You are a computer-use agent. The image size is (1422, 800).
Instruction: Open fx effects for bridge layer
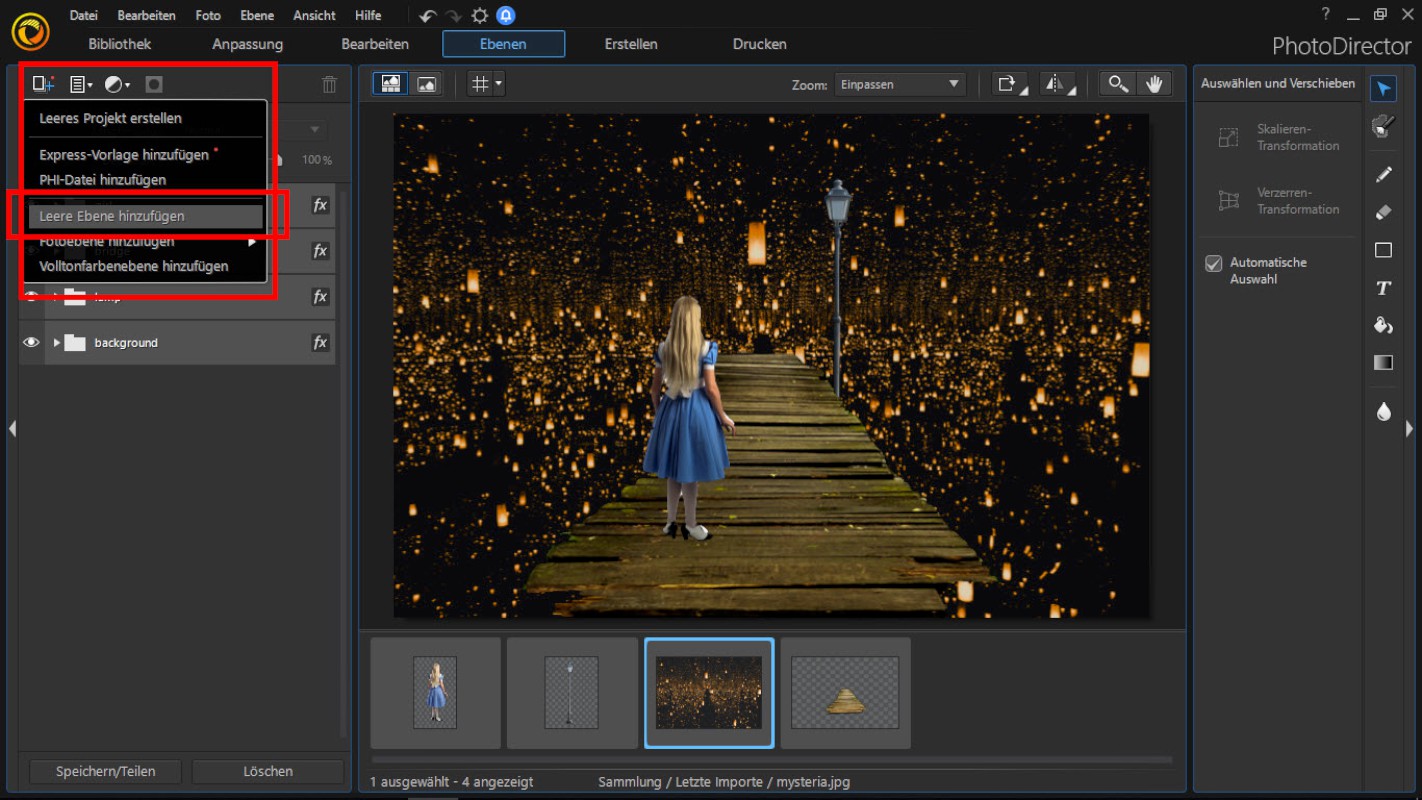320,251
